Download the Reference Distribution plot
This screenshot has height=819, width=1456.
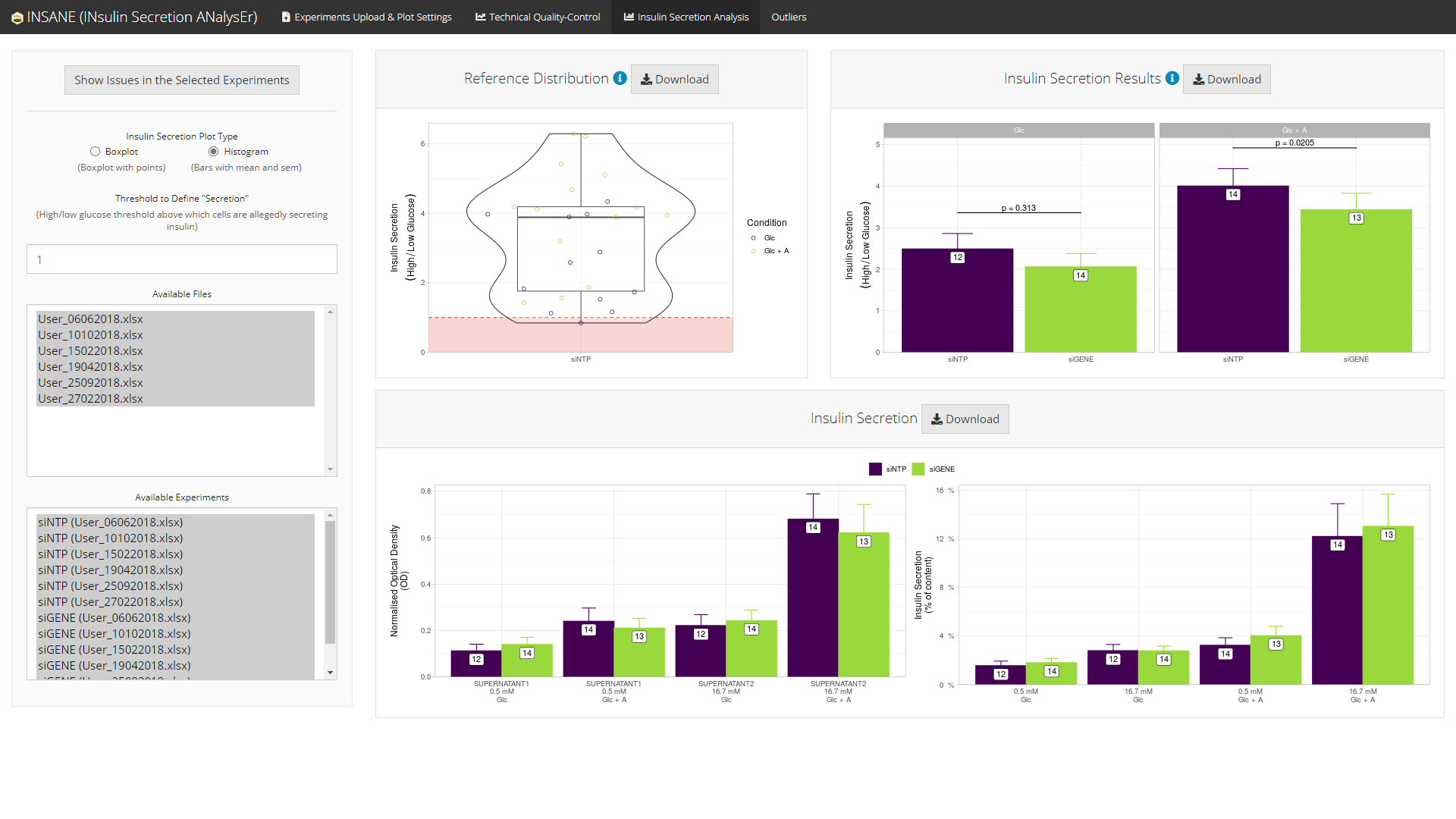click(674, 79)
